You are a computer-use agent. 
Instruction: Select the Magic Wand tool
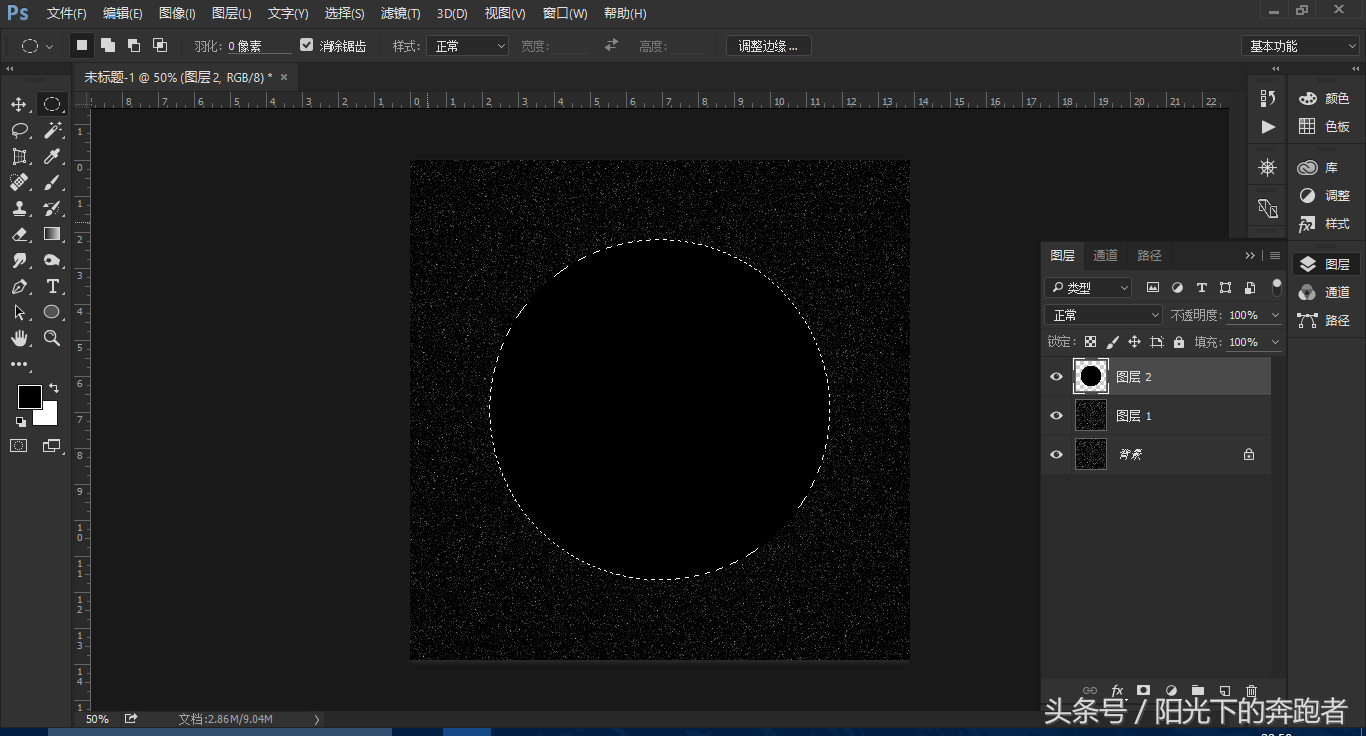click(x=52, y=130)
